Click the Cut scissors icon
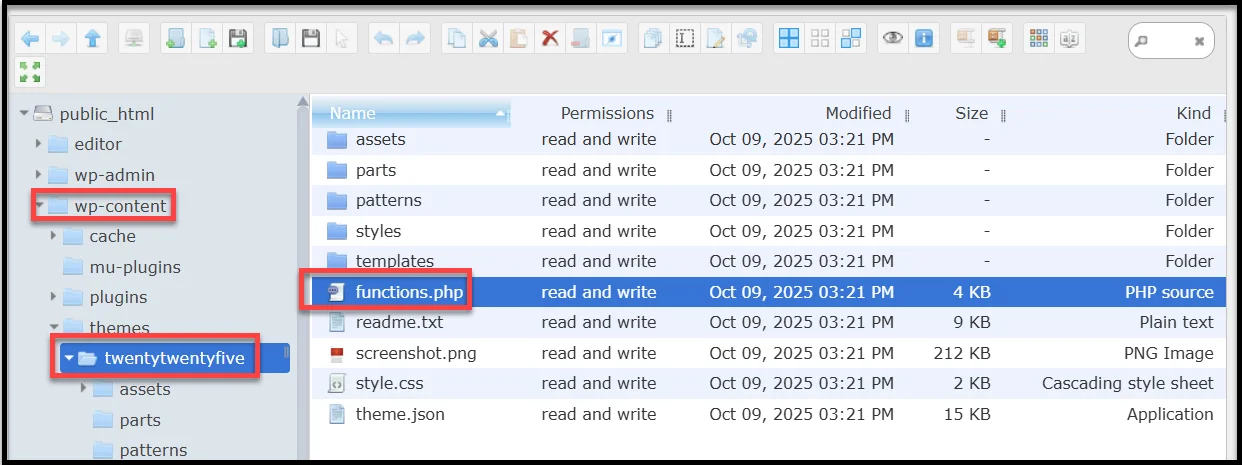 [488, 39]
